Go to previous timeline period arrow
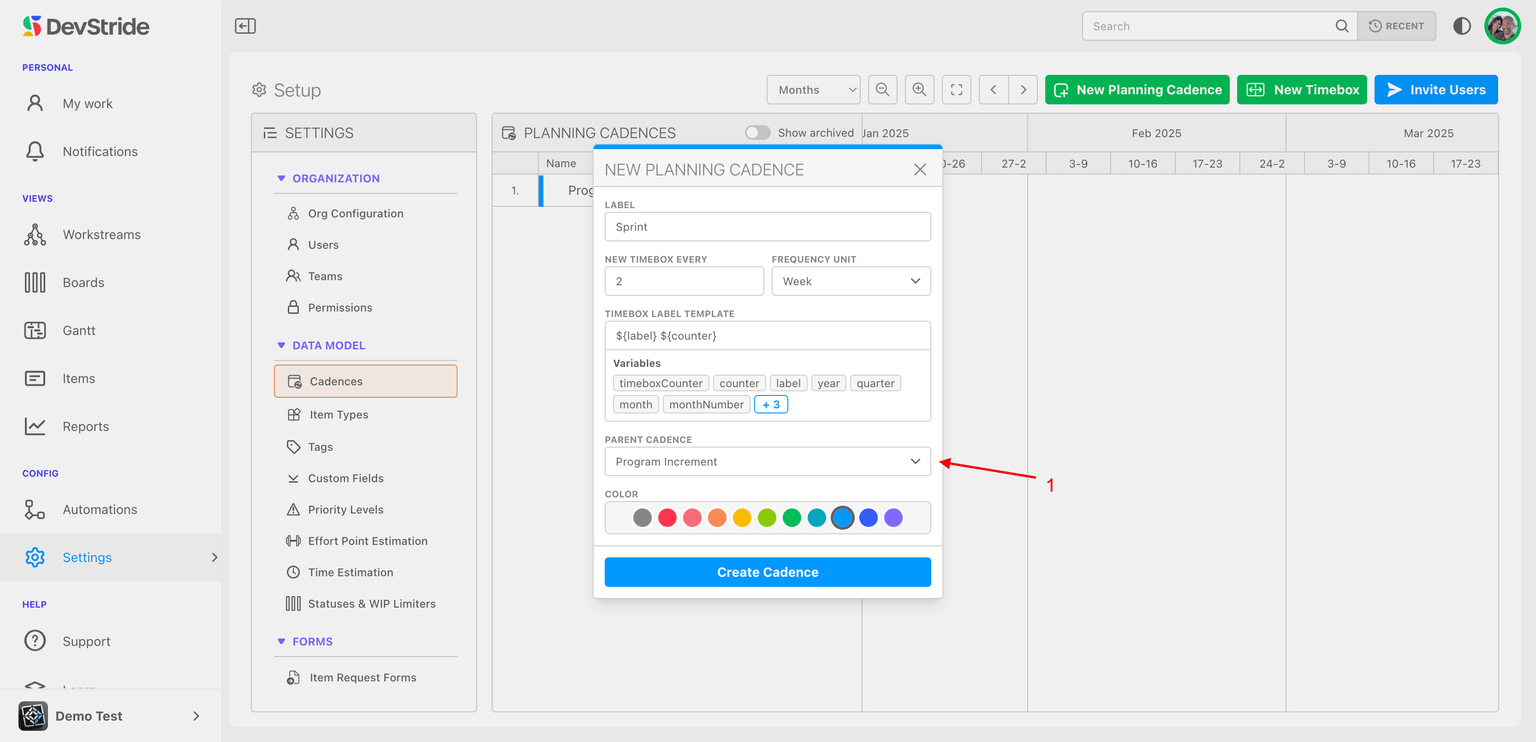The image size is (1536, 742). [993, 90]
